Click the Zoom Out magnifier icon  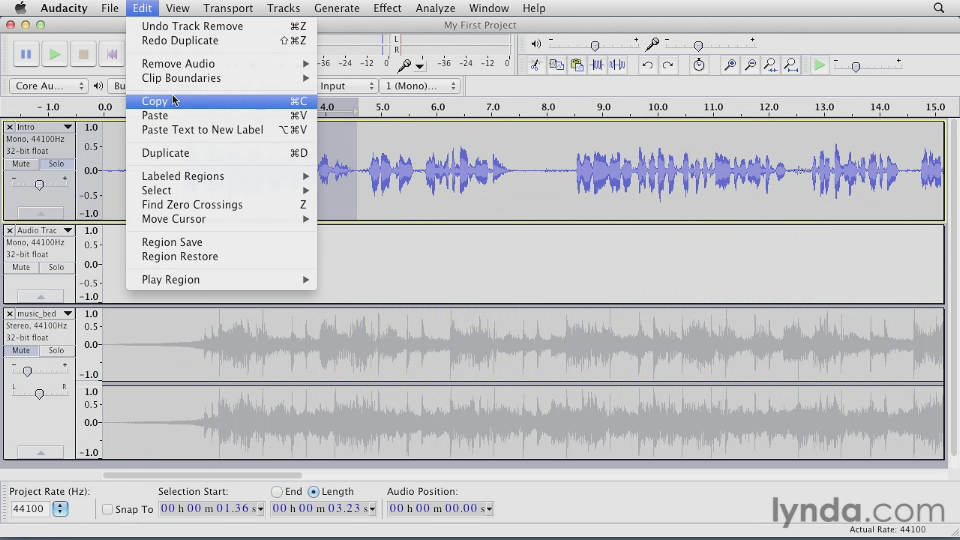(750, 65)
